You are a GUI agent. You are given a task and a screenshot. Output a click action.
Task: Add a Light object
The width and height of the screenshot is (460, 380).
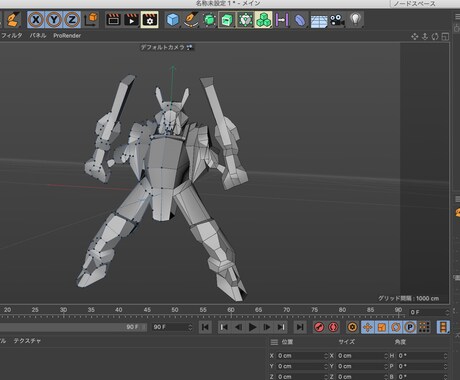click(x=356, y=20)
